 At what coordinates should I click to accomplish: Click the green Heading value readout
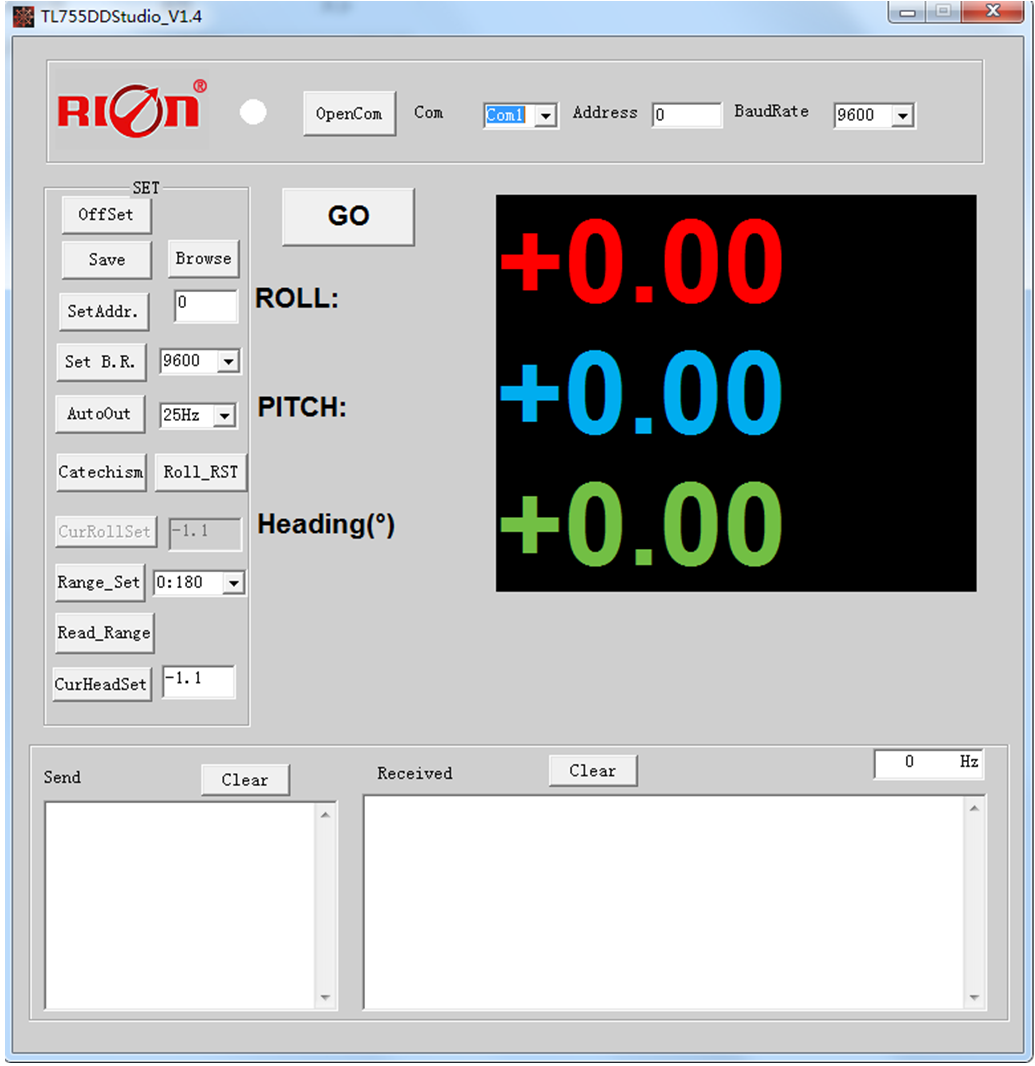641,524
